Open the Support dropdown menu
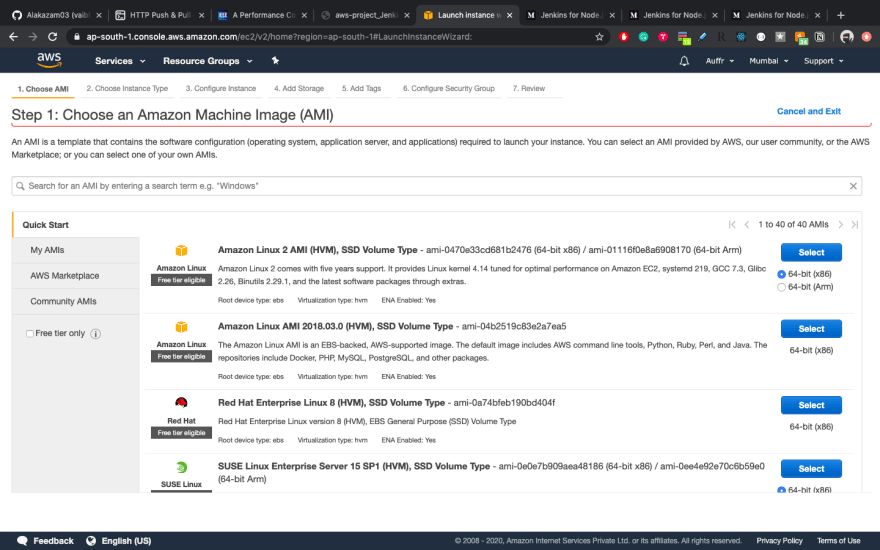This screenshot has height=550, width=880. pos(823,61)
